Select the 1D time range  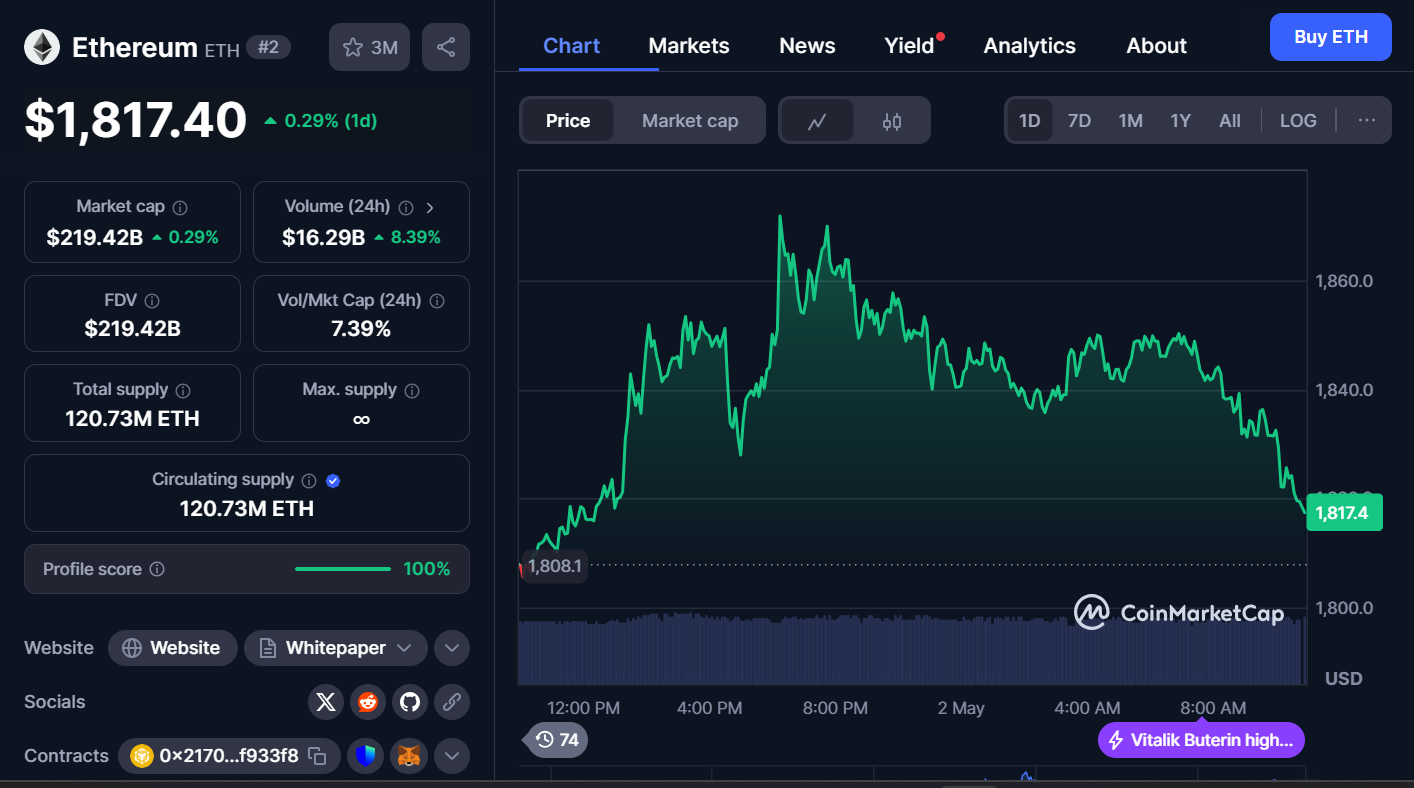[1030, 121]
